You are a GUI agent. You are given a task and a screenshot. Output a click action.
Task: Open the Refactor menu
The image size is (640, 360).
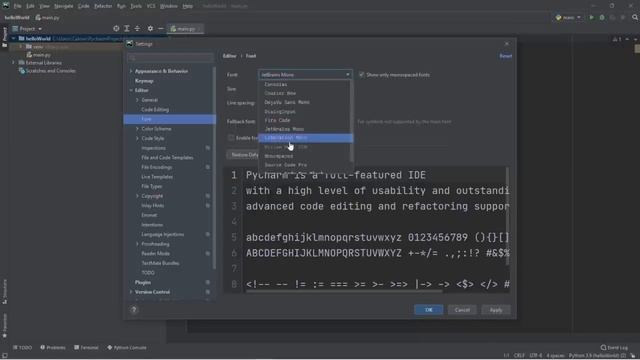[x=103, y=6]
